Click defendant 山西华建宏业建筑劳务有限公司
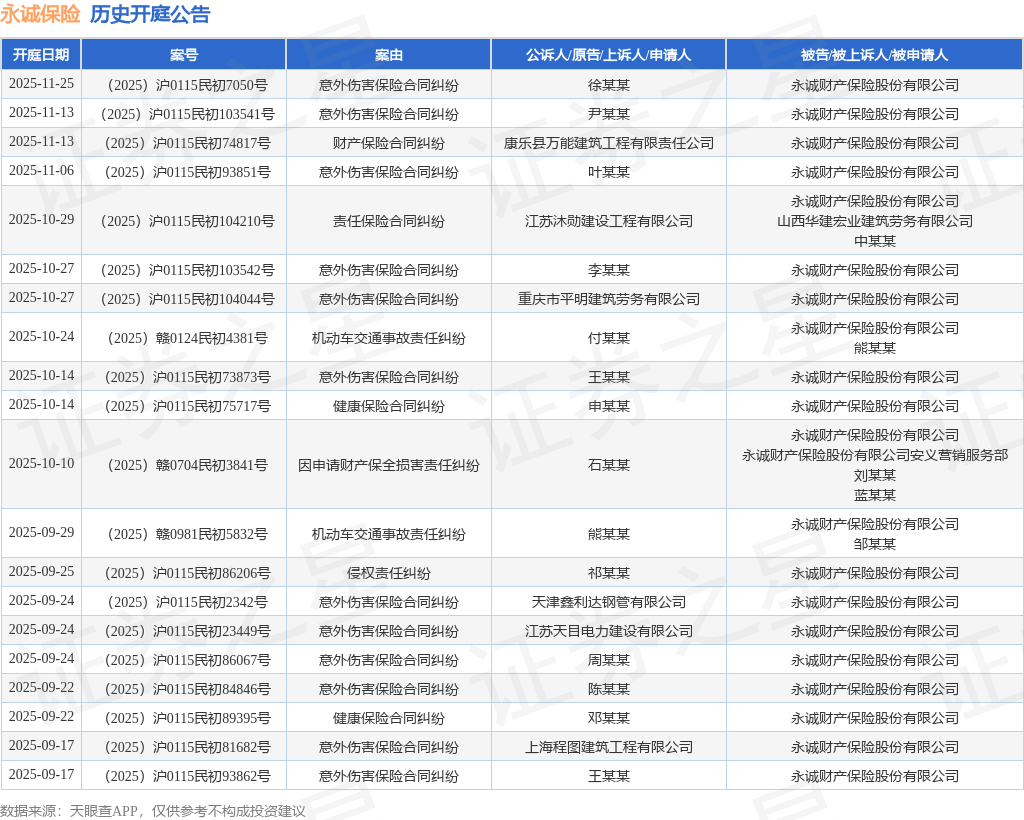 coord(874,221)
